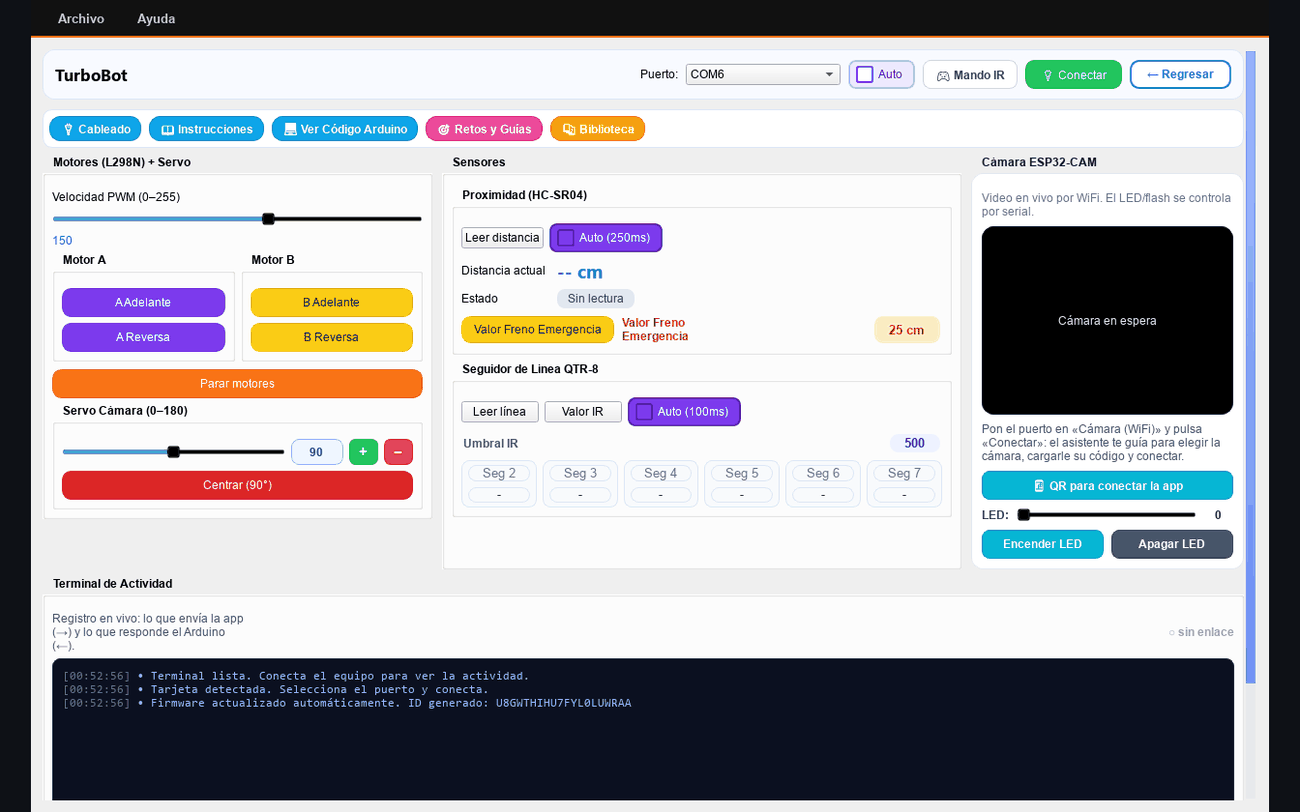Click the Valor IR button

(x=583, y=412)
